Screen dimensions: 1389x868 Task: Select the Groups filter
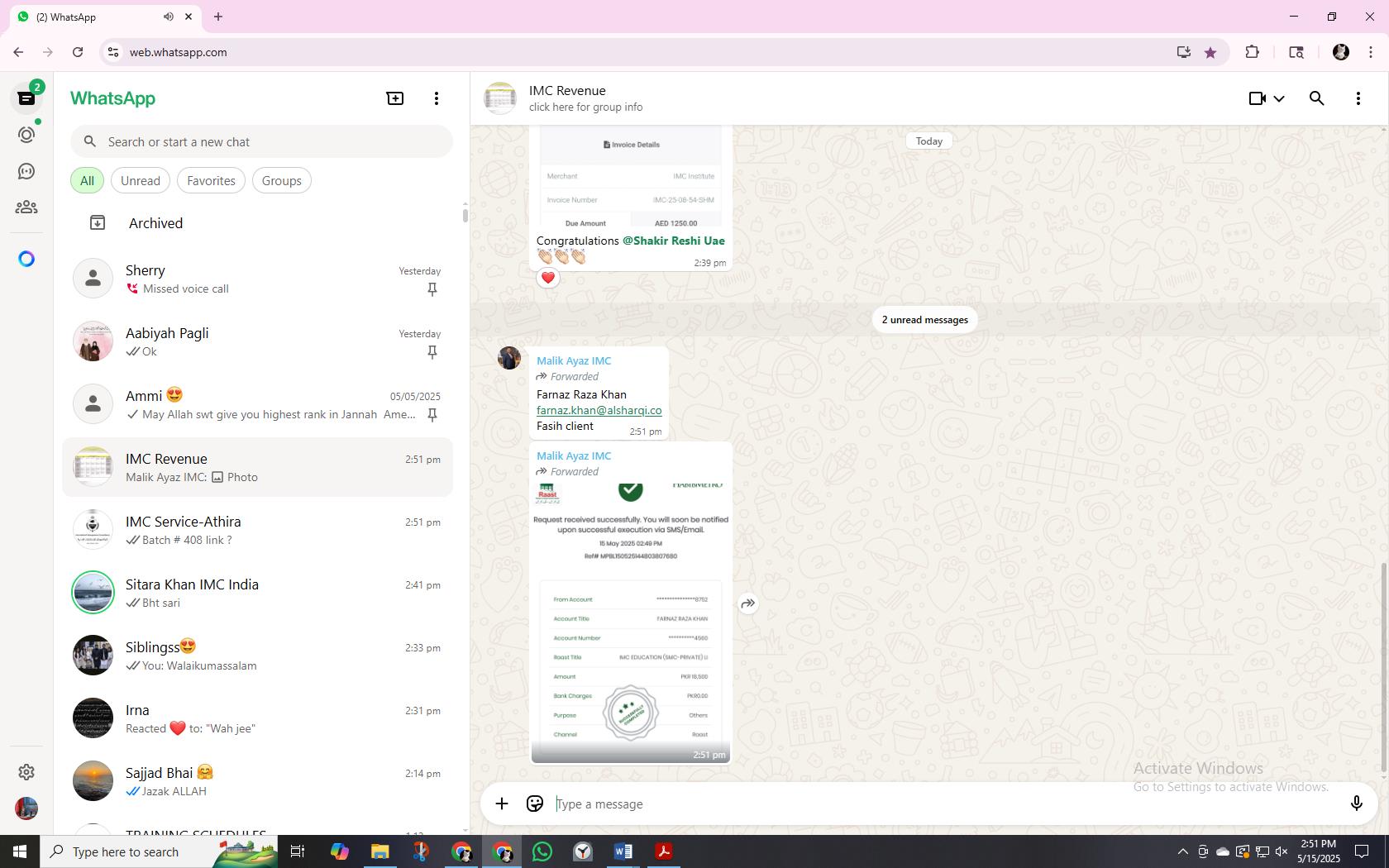click(282, 180)
